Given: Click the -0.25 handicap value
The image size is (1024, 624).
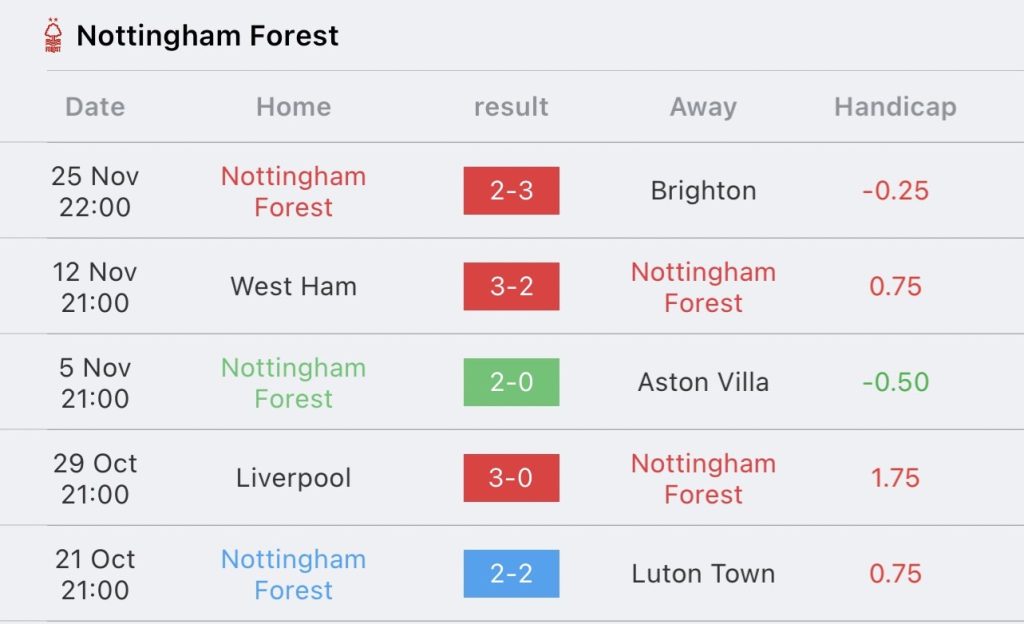Looking at the screenshot, I should click(895, 191).
